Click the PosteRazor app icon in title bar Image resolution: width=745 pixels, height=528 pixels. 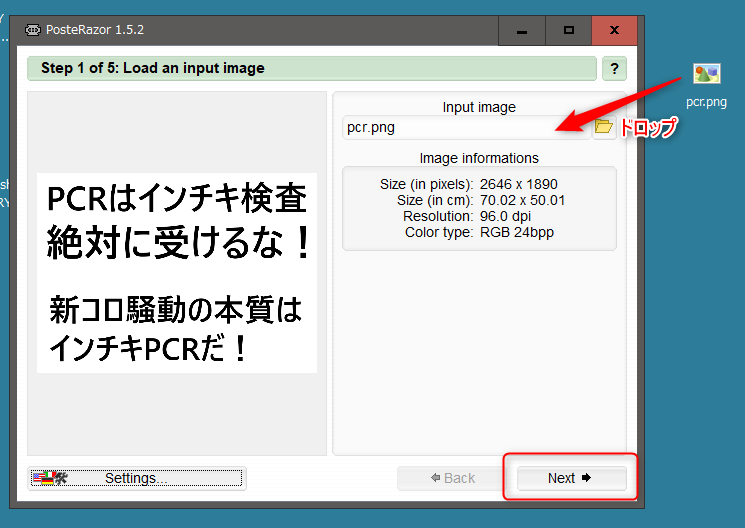33,30
